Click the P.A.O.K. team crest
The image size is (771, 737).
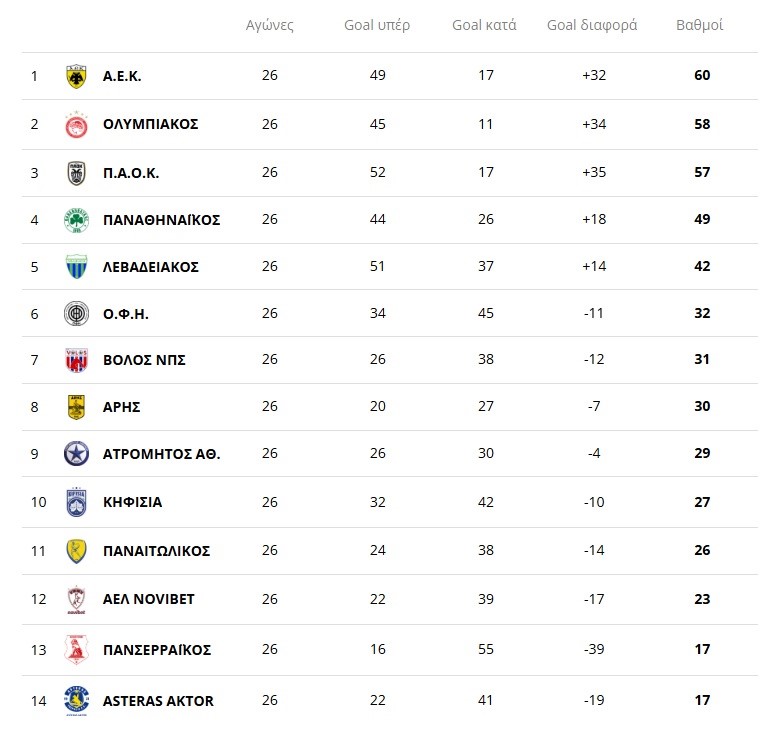pos(76,173)
